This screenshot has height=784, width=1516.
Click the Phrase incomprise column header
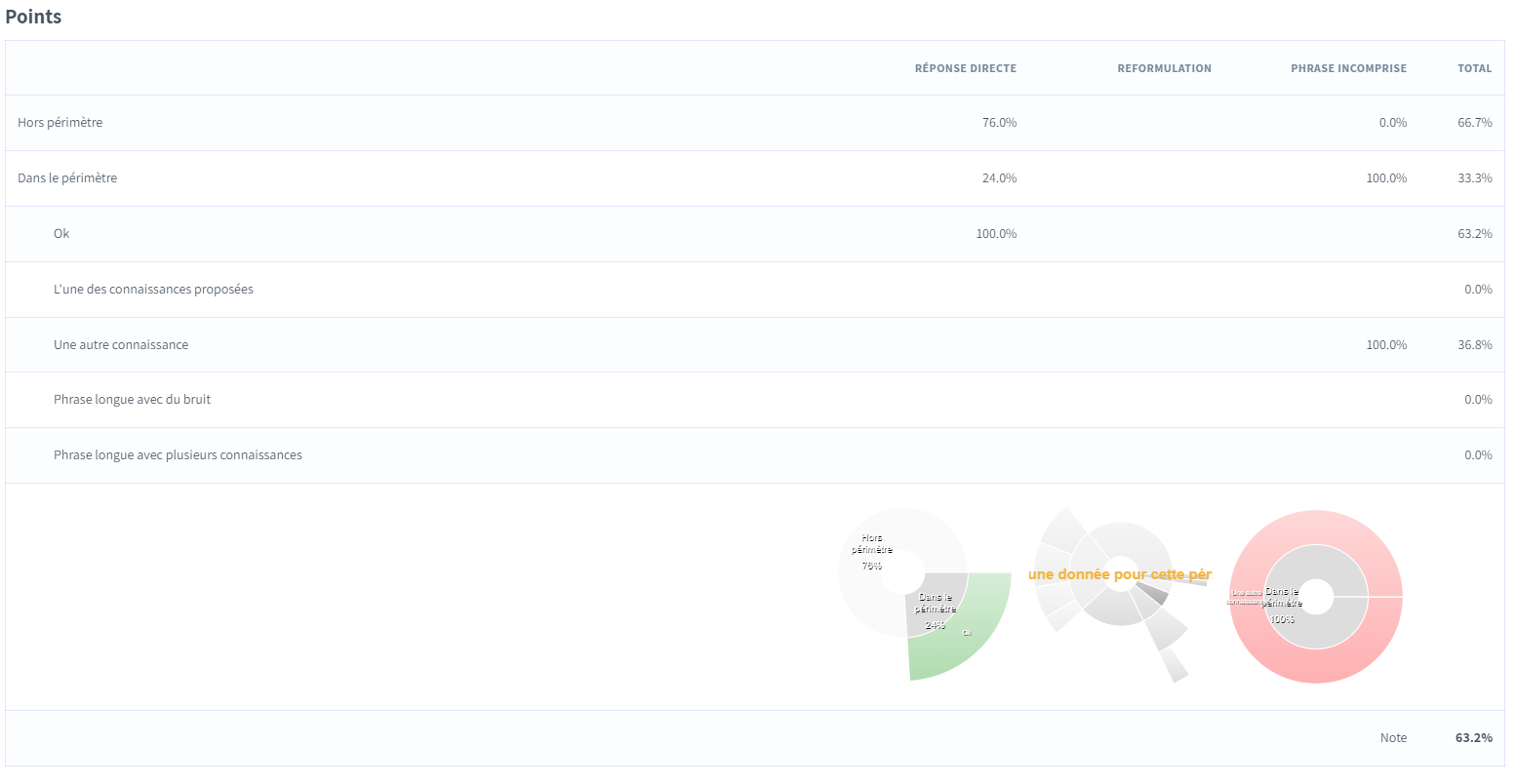tap(1348, 68)
